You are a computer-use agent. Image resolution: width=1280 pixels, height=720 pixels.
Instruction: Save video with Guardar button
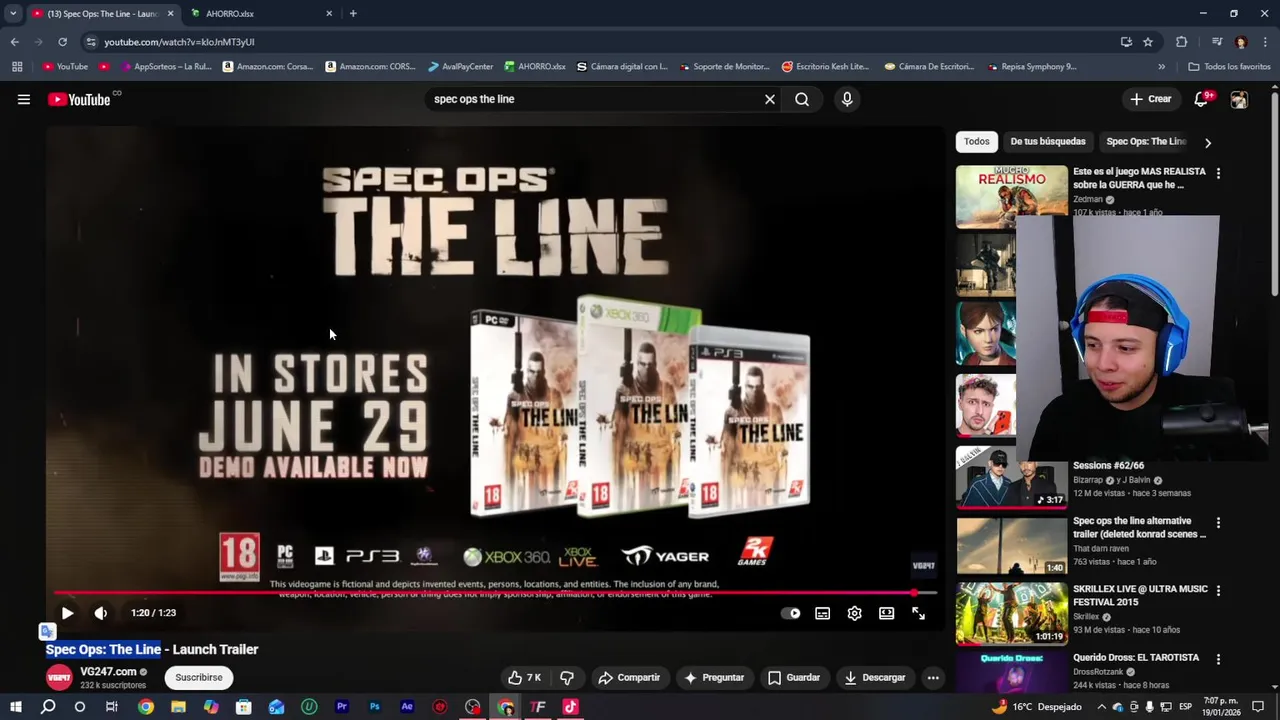coord(794,677)
